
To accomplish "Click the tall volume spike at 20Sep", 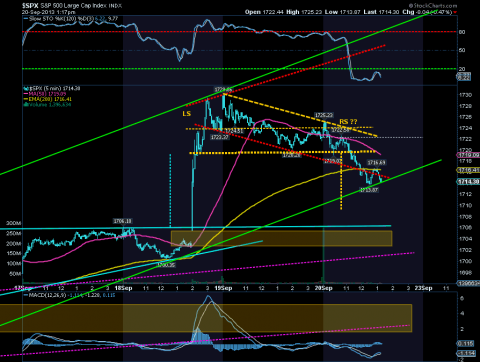I will coord(323,255).
